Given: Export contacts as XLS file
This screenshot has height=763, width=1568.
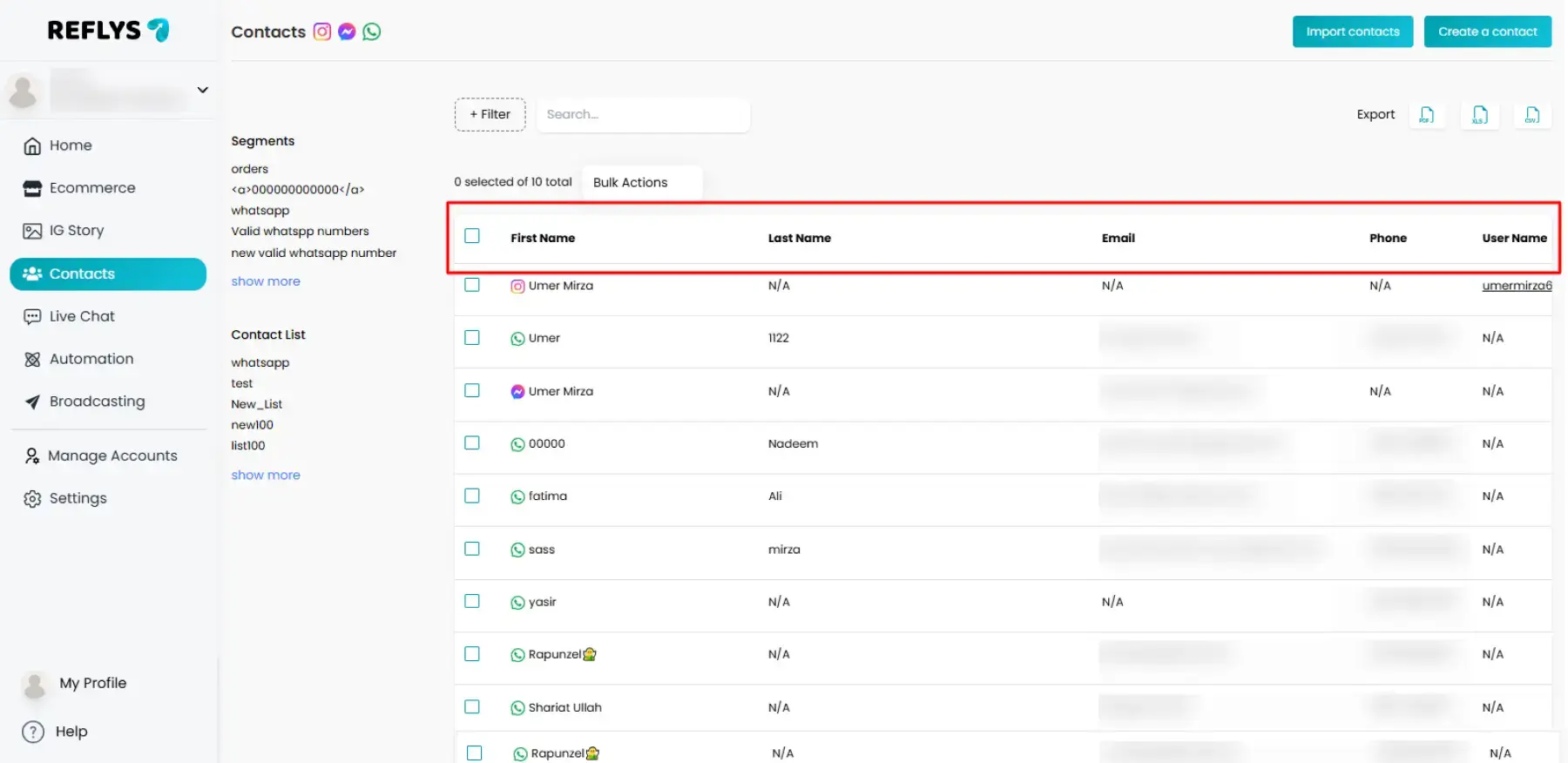Looking at the screenshot, I should click(x=1480, y=115).
